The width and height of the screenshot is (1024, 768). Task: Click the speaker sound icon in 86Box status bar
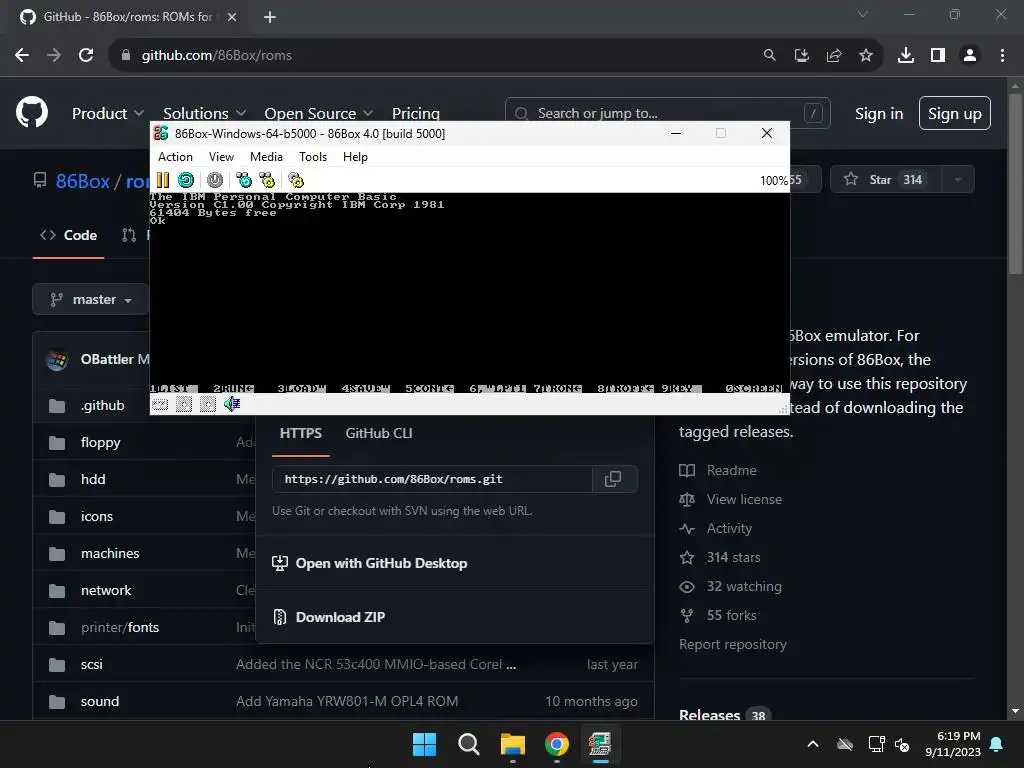232,404
